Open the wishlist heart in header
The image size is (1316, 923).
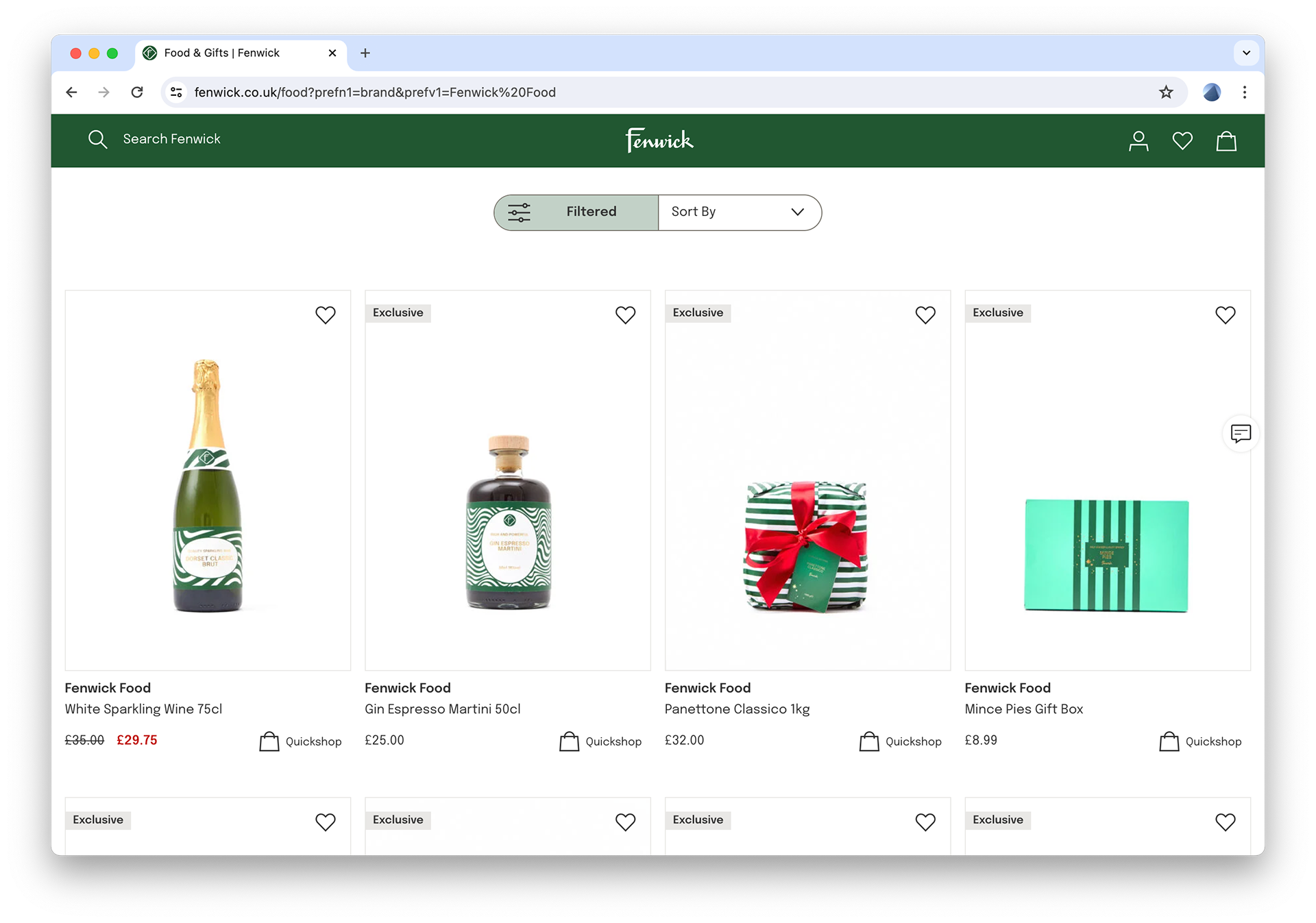(1182, 141)
